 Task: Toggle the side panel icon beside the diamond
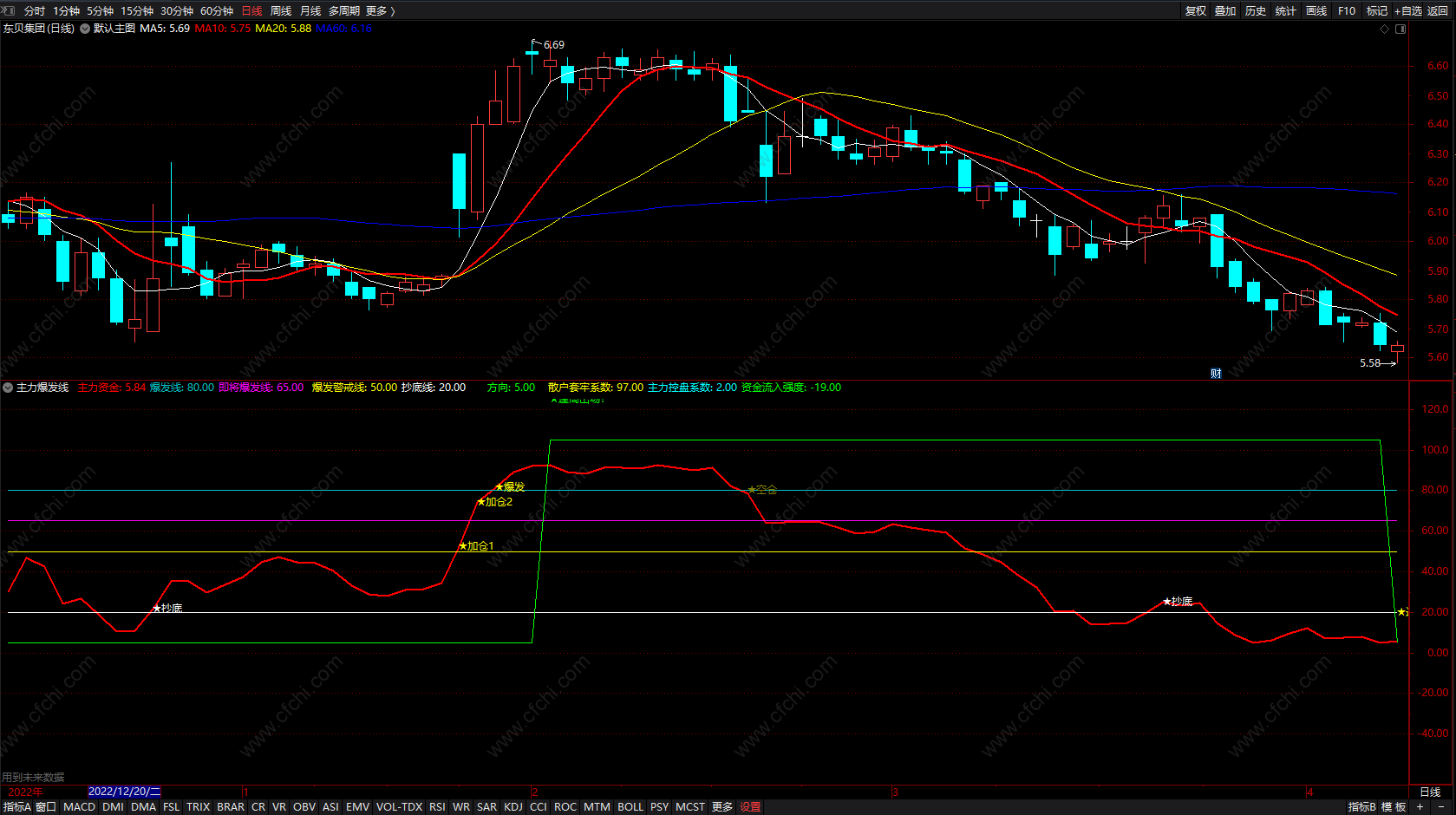tap(1400, 29)
